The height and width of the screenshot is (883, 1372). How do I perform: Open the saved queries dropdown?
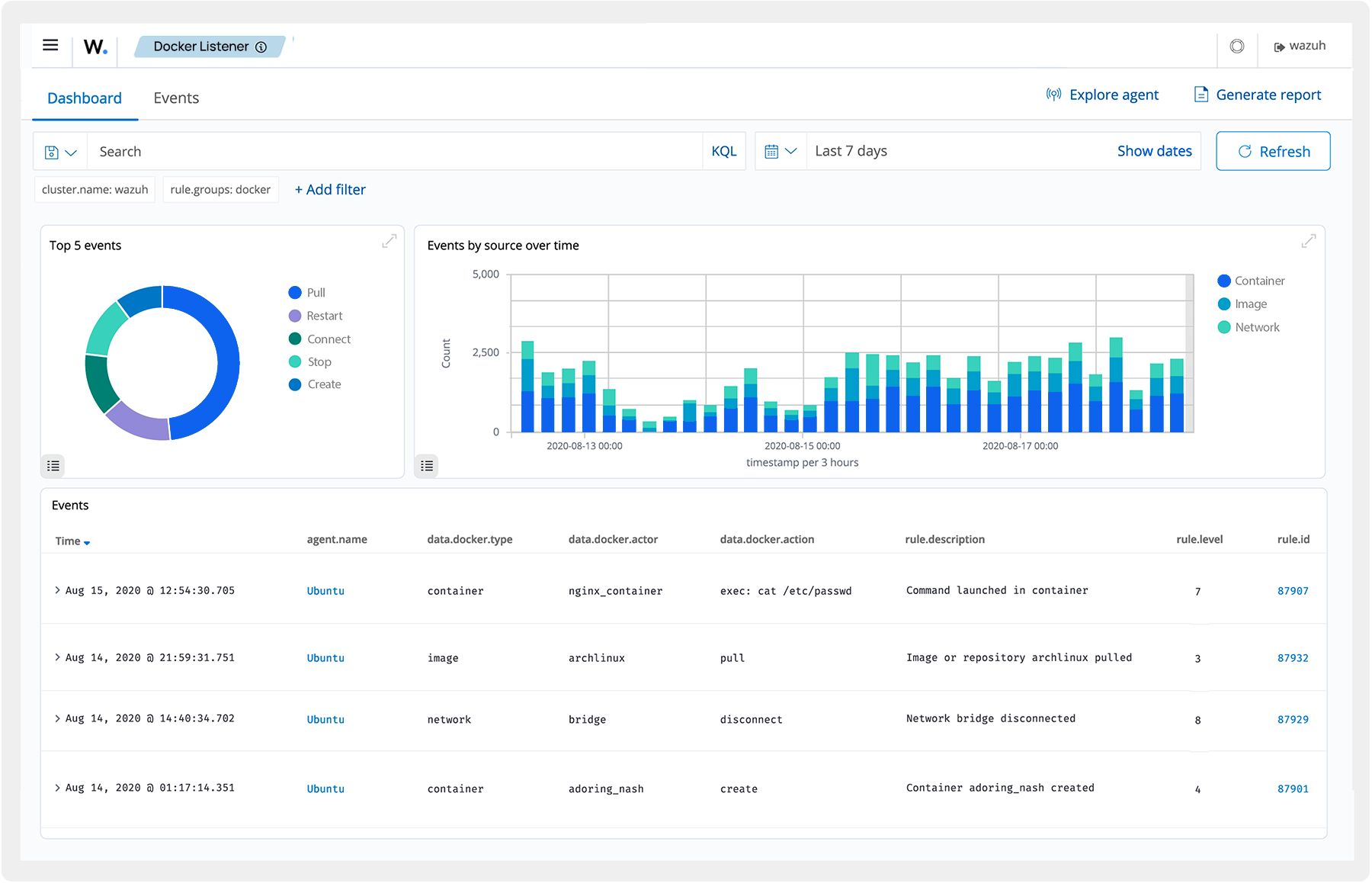(61, 152)
